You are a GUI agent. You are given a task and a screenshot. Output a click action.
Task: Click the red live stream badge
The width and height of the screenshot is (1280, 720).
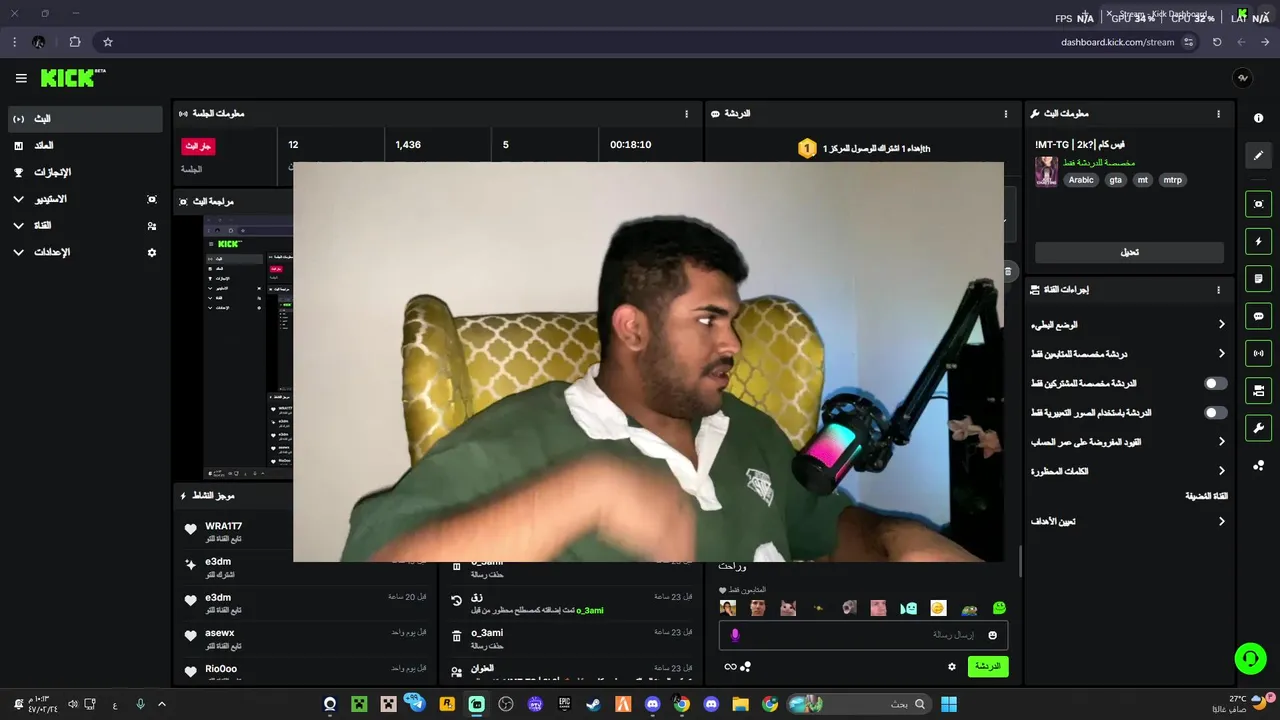coord(198,146)
